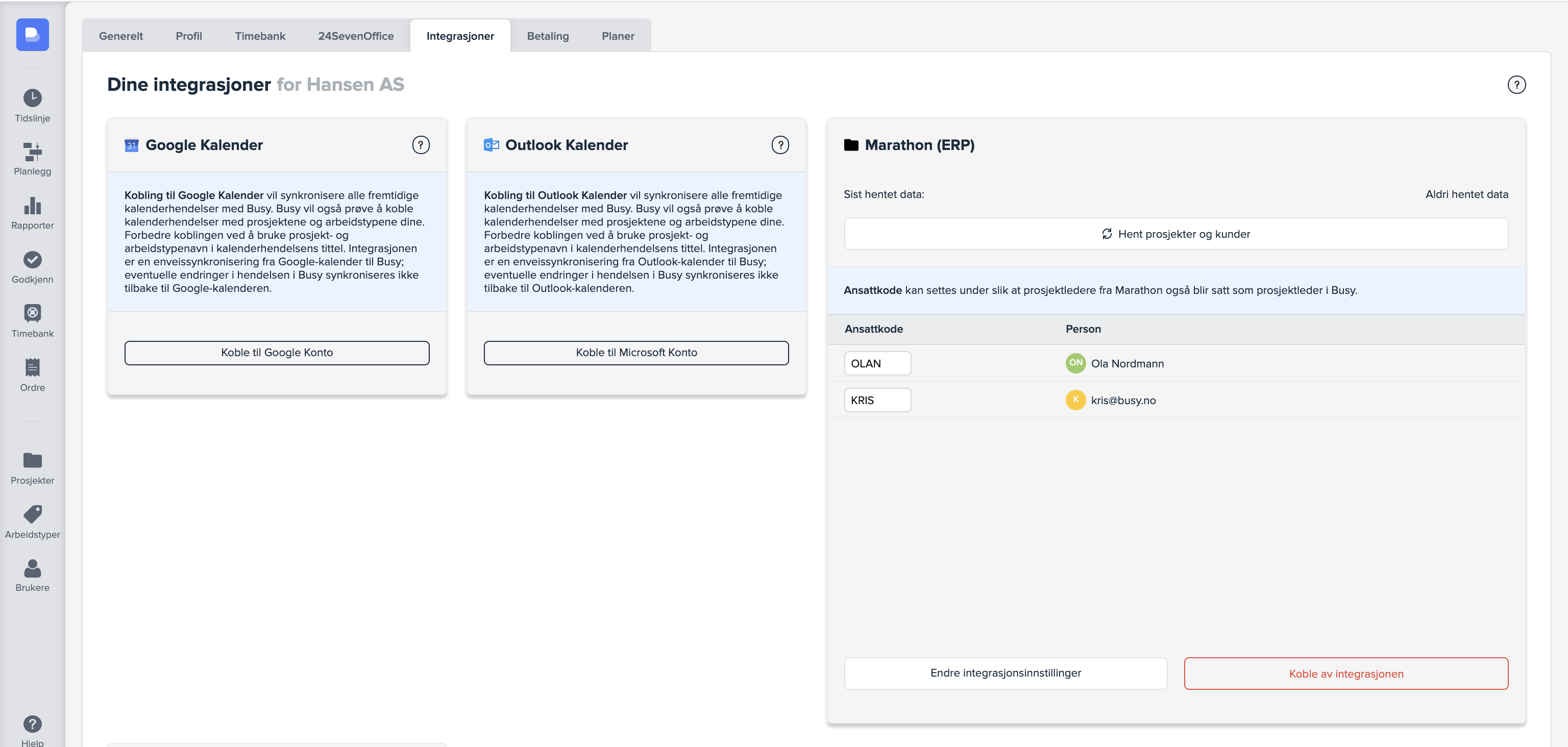Open the Tidslinje clock icon

pyautogui.click(x=32, y=98)
